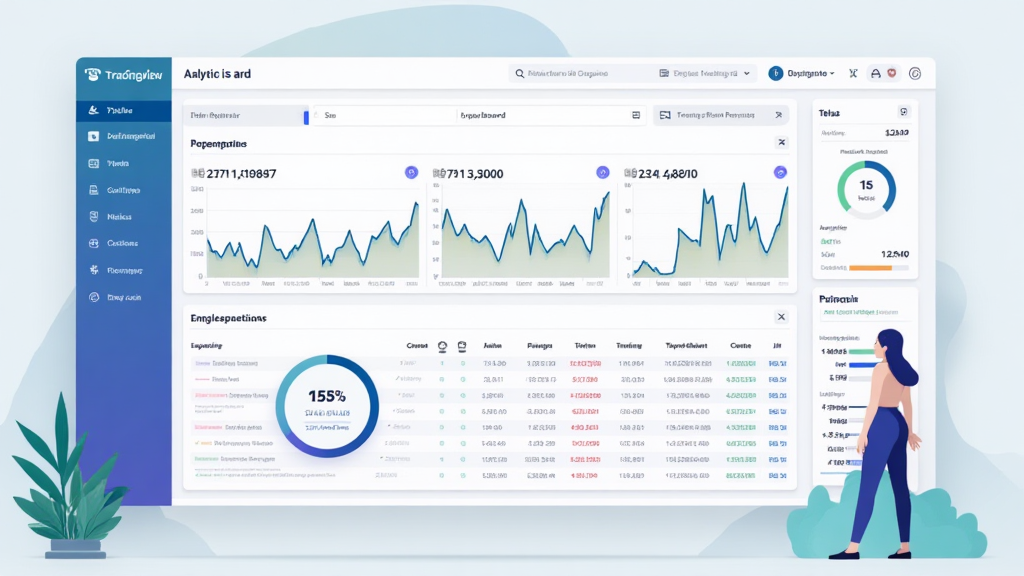Close the lower table panel
Screen dimensions: 1024x576
tap(781, 317)
